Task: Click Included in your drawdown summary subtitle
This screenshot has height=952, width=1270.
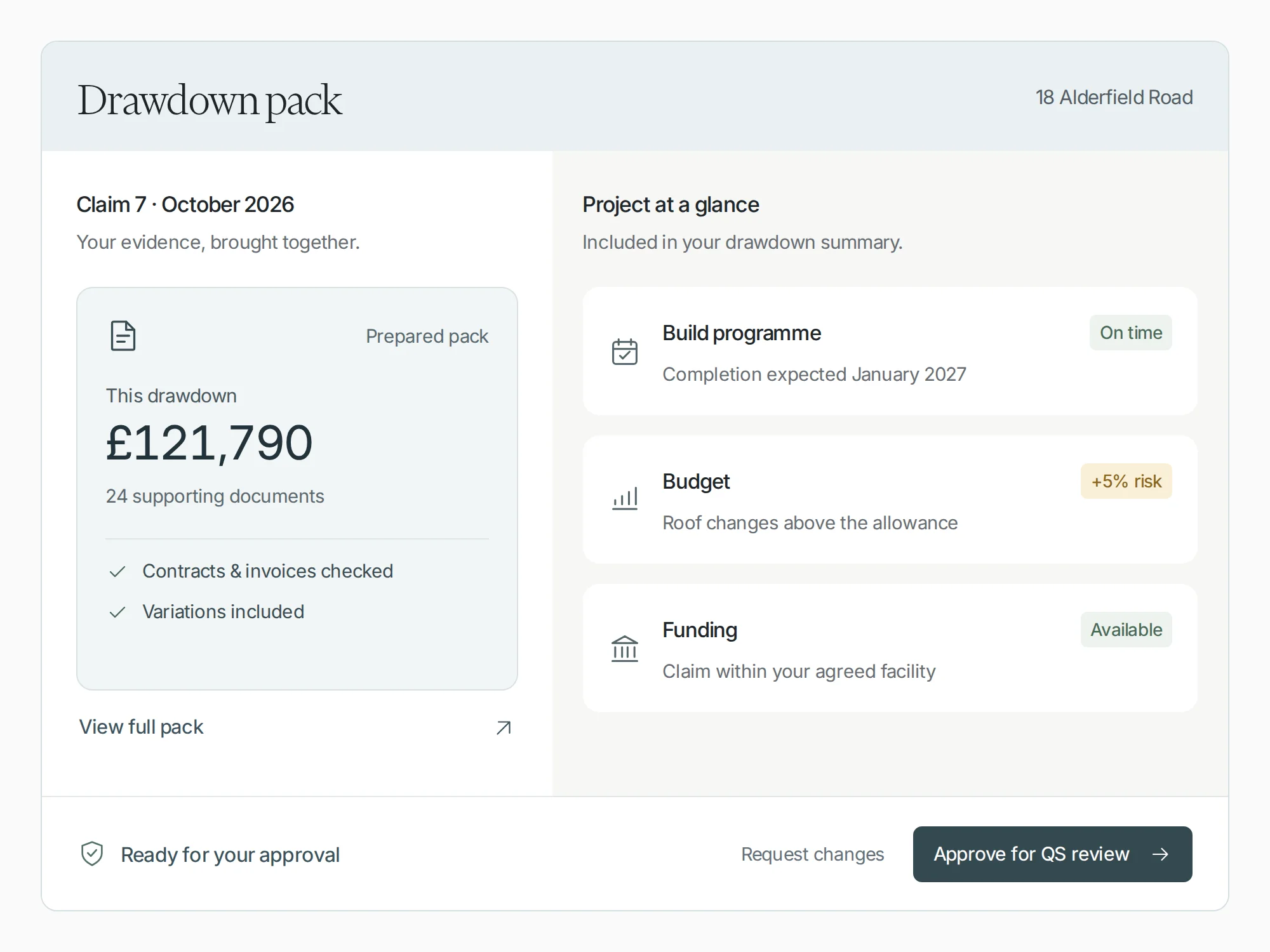Action: point(742,242)
